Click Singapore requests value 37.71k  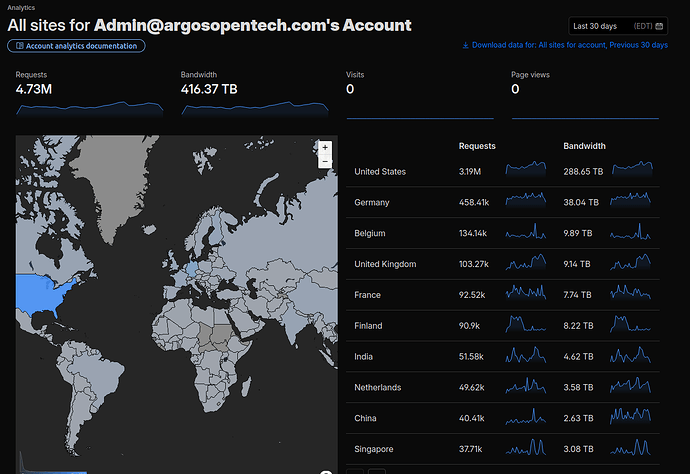point(470,449)
